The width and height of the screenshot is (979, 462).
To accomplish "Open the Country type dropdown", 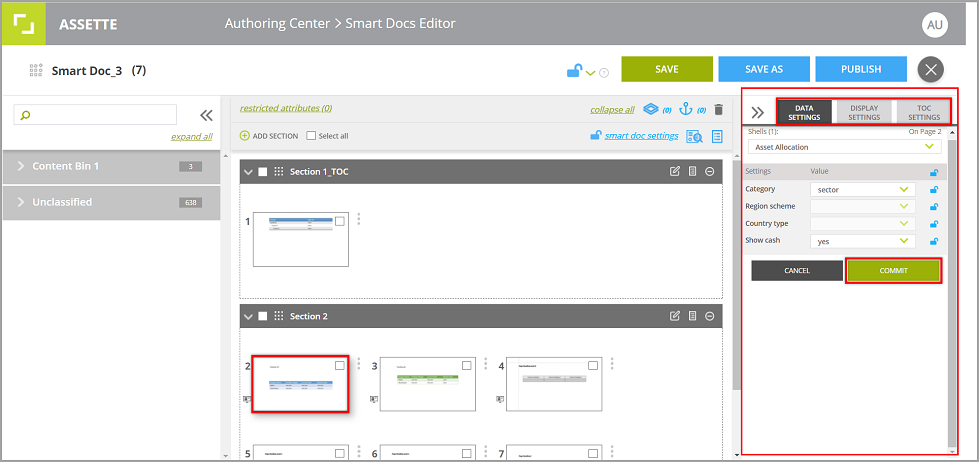I will point(863,224).
